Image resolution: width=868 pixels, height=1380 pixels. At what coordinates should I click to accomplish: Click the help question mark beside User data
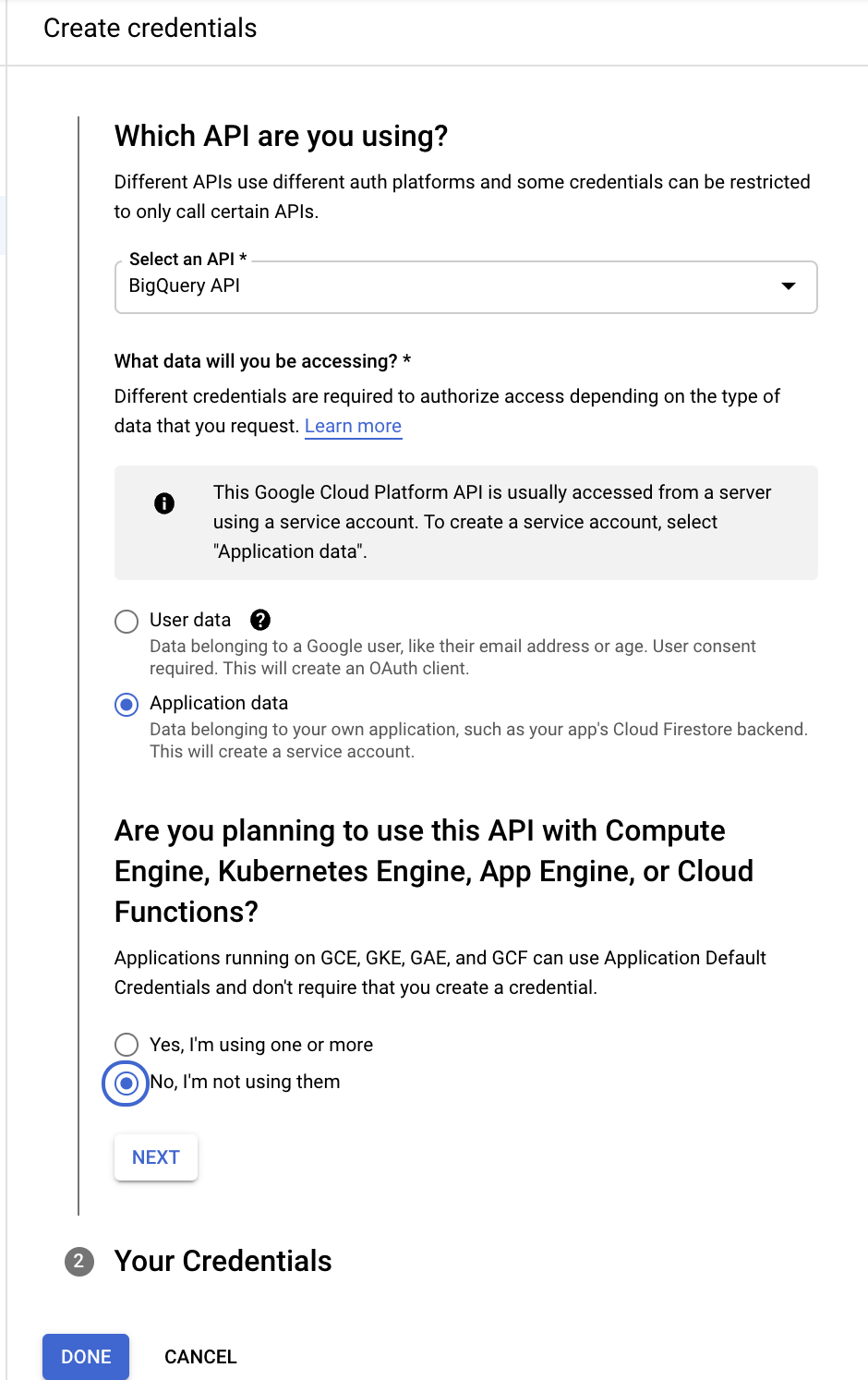(x=260, y=620)
